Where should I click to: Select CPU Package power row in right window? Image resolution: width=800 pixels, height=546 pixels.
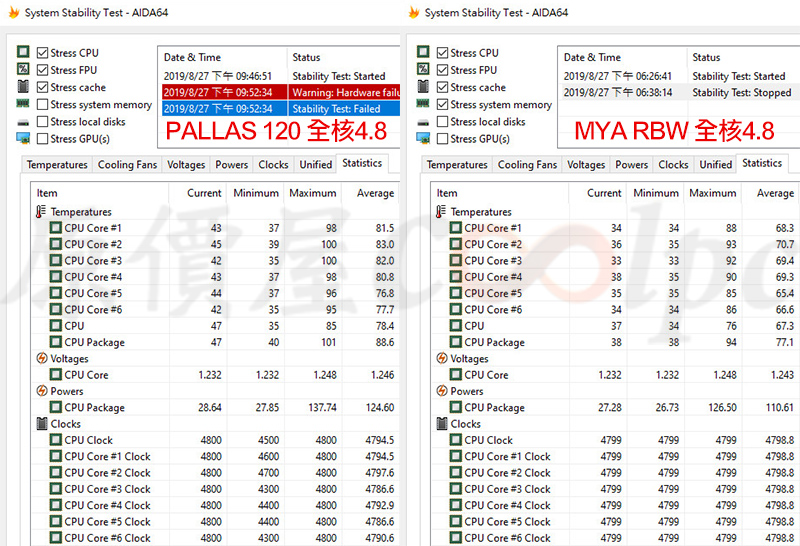pos(615,407)
